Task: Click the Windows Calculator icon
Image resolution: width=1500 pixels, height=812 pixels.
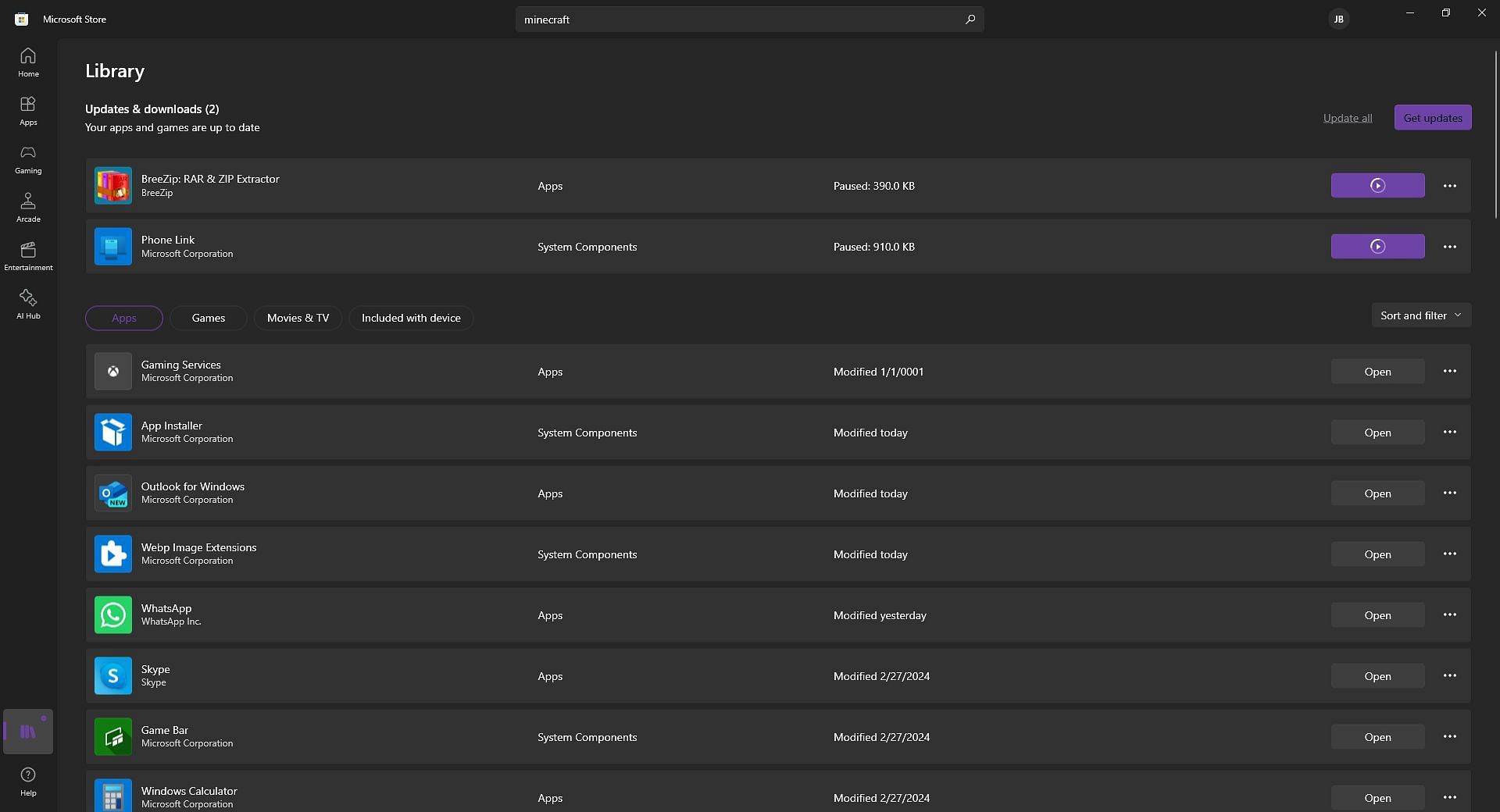Action: (x=113, y=796)
